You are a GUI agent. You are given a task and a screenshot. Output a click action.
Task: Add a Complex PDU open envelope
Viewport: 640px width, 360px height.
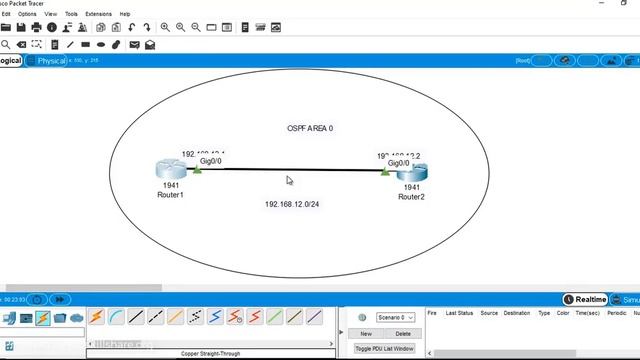(150, 44)
